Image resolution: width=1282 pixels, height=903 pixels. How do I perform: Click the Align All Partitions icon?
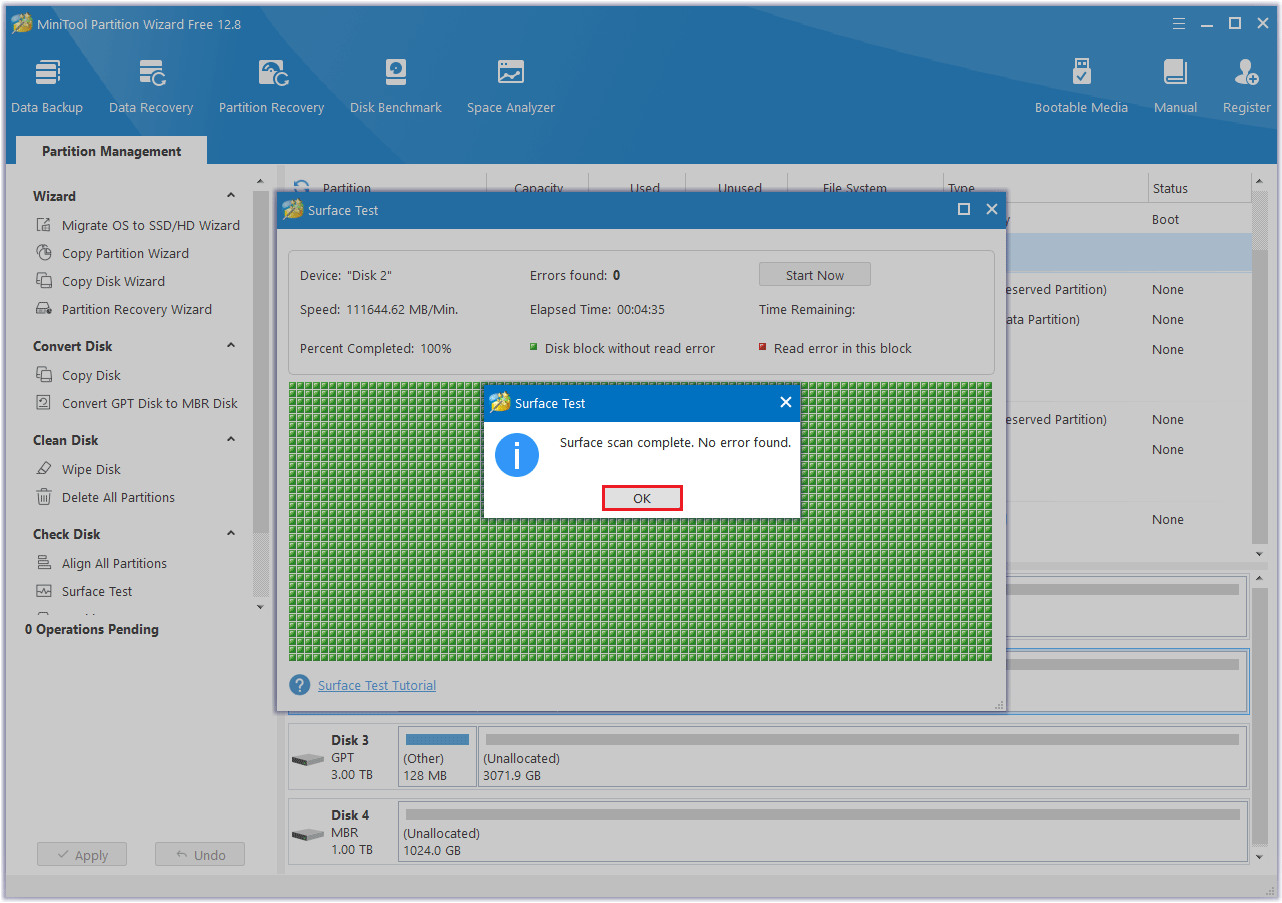tap(44, 563)
